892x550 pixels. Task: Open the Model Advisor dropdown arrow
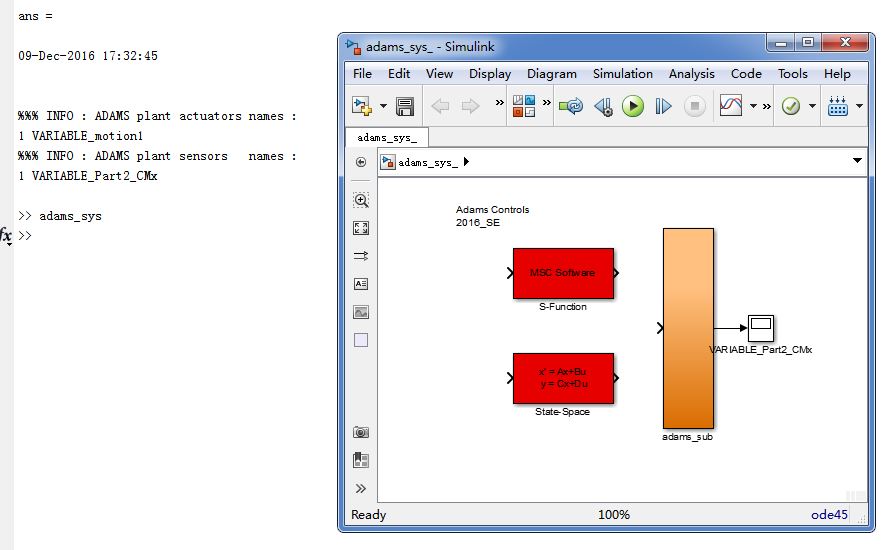[812, 106]
